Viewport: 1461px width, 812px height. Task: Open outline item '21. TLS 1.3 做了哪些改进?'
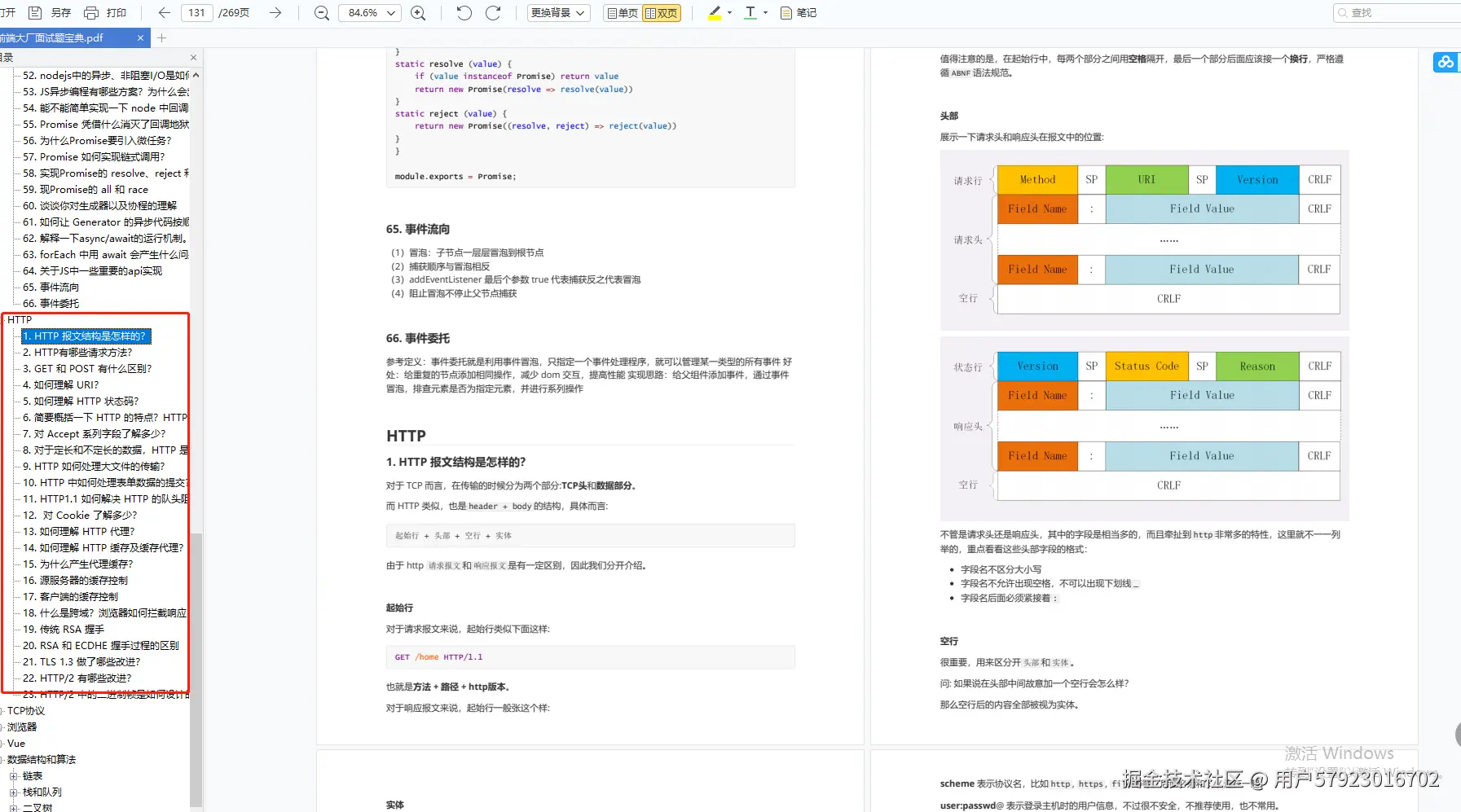click(81, 662)
